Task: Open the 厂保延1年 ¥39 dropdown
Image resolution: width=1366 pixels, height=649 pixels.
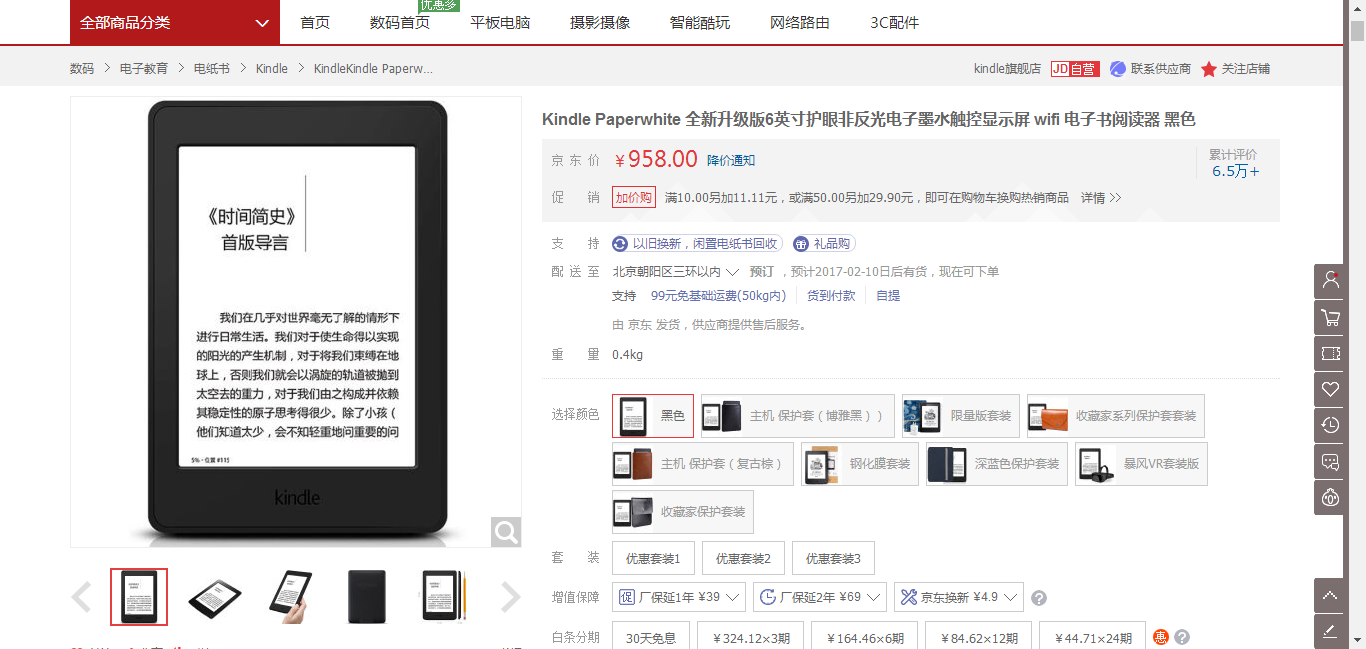Action: (680, 596)
